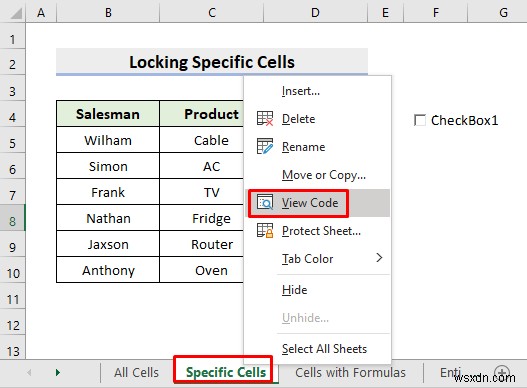Click the Salesman header cell
Viewport: 527px width, 388px height.
[x=108, y=114]
